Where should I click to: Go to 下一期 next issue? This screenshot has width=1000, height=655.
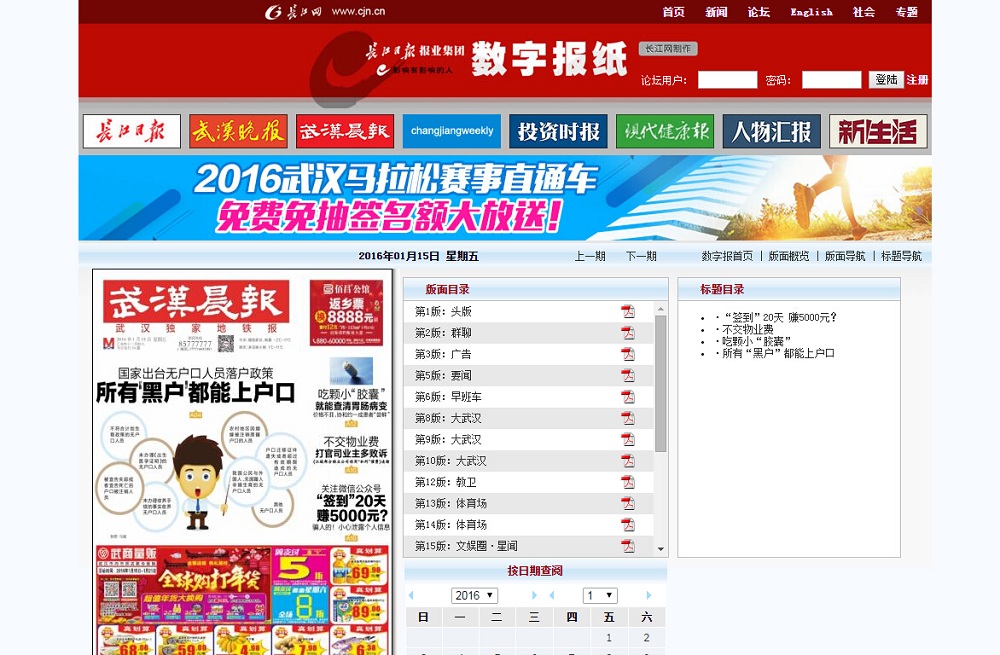pyautogui.click(x=641, y=256)
